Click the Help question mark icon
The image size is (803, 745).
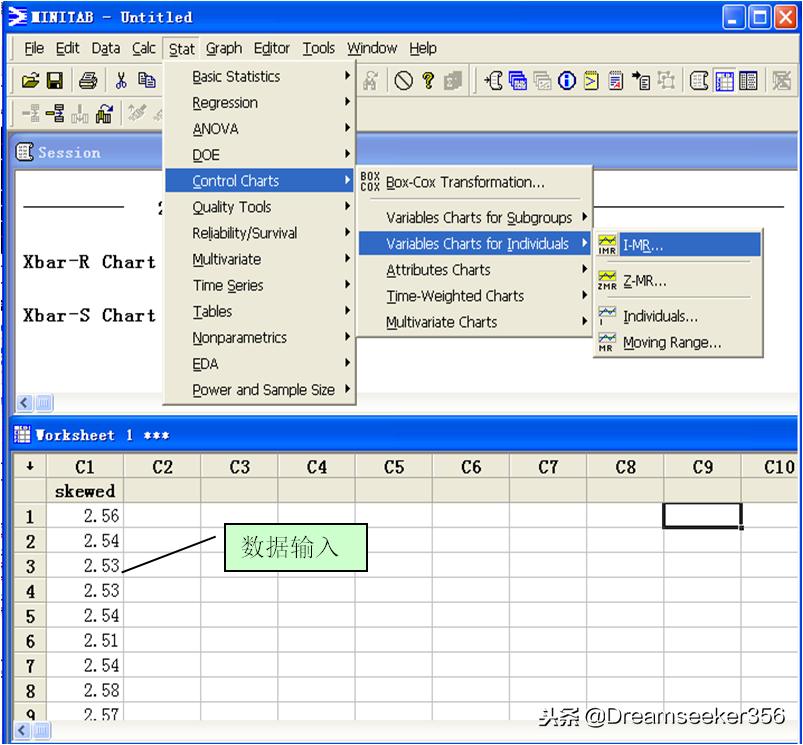pos(428,82)
